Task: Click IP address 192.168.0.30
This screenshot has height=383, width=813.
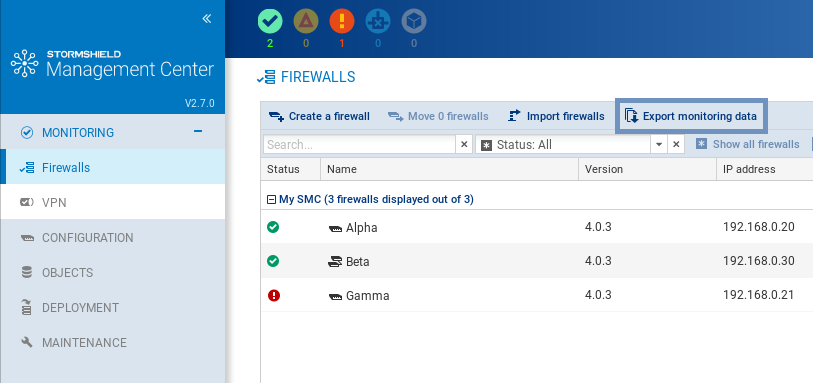Action: click(759, 261)
